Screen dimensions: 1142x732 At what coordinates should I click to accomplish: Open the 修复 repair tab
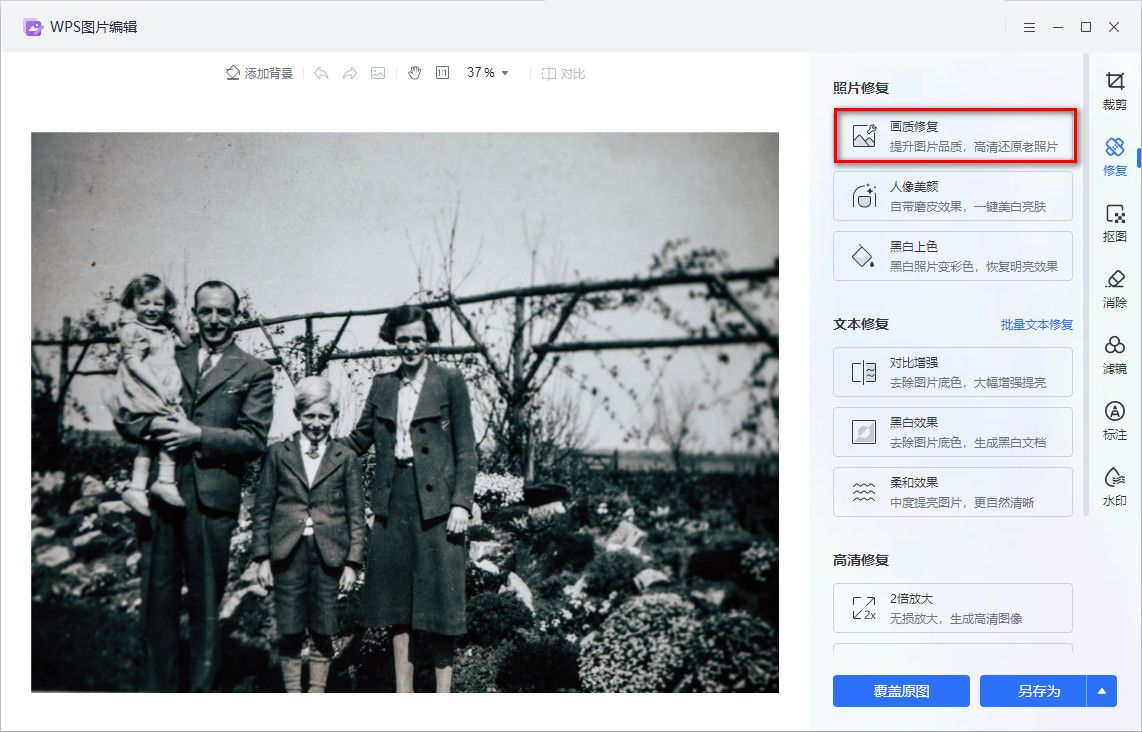coord(1114,157)
